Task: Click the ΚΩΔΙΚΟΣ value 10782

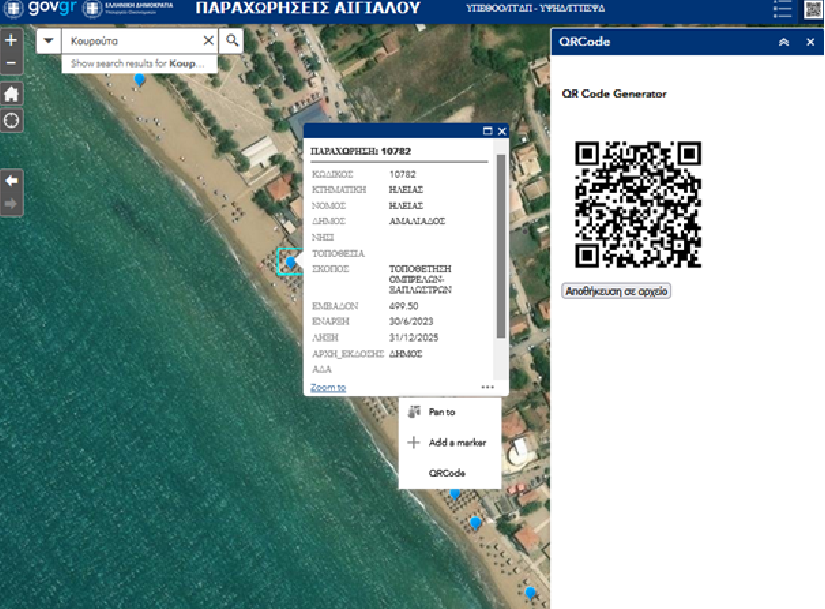Action: [x=403, y=174]
